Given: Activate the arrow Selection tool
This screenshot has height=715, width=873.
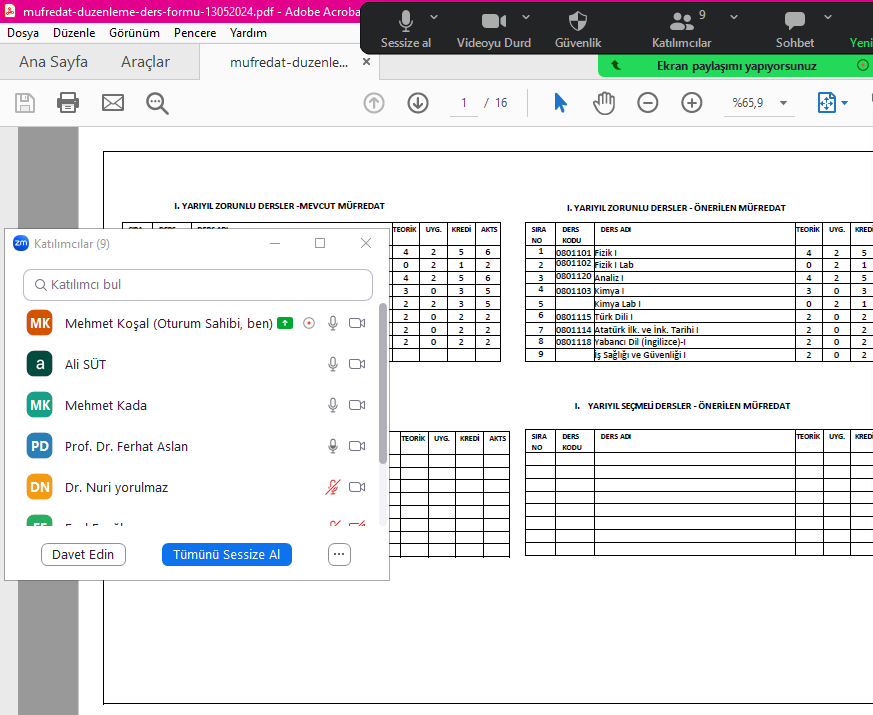Looking at the screenshot, I should 561,103.
